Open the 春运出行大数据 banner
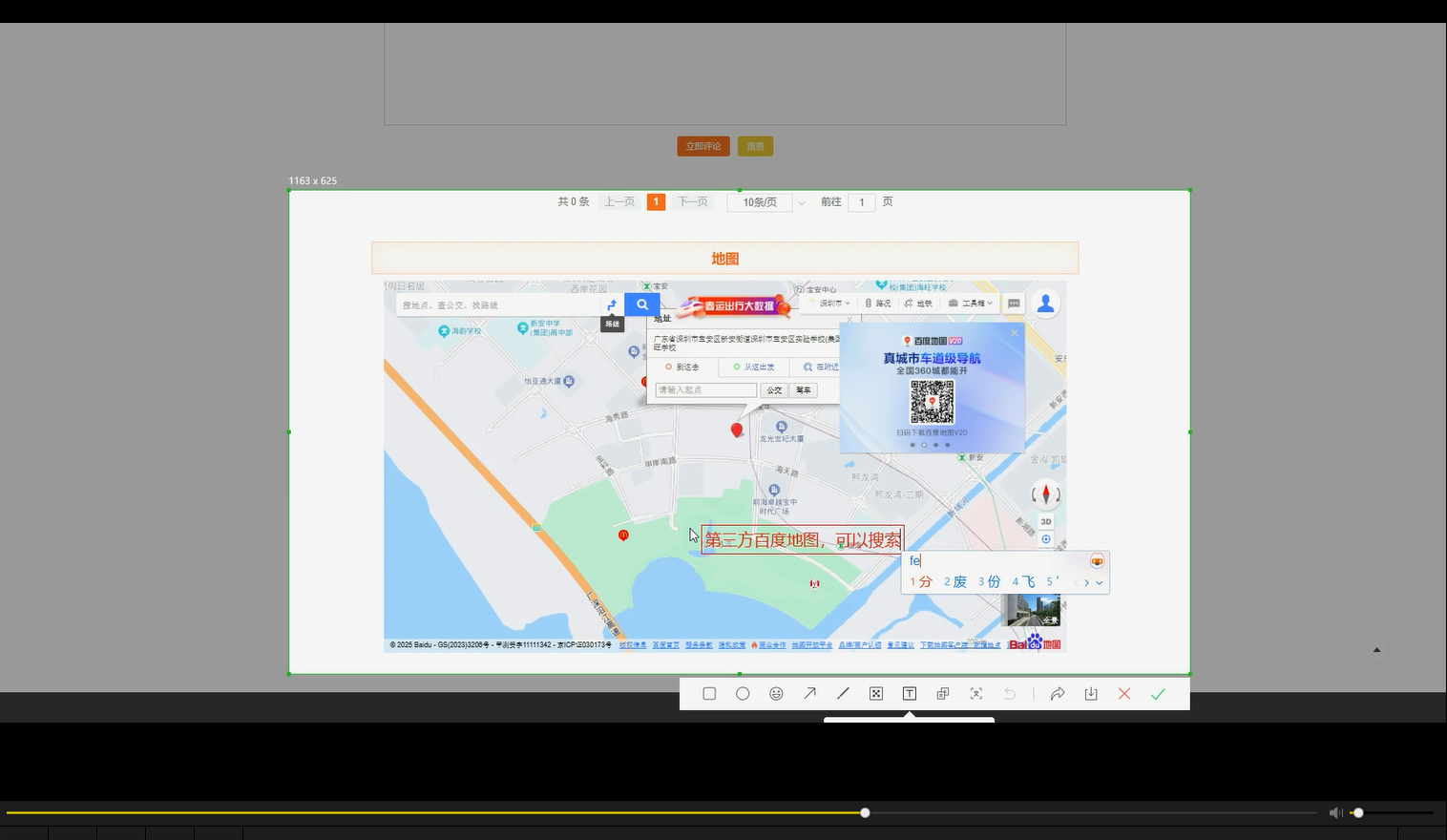Screen dimensions: 1447x840 [x=734, y=305]
